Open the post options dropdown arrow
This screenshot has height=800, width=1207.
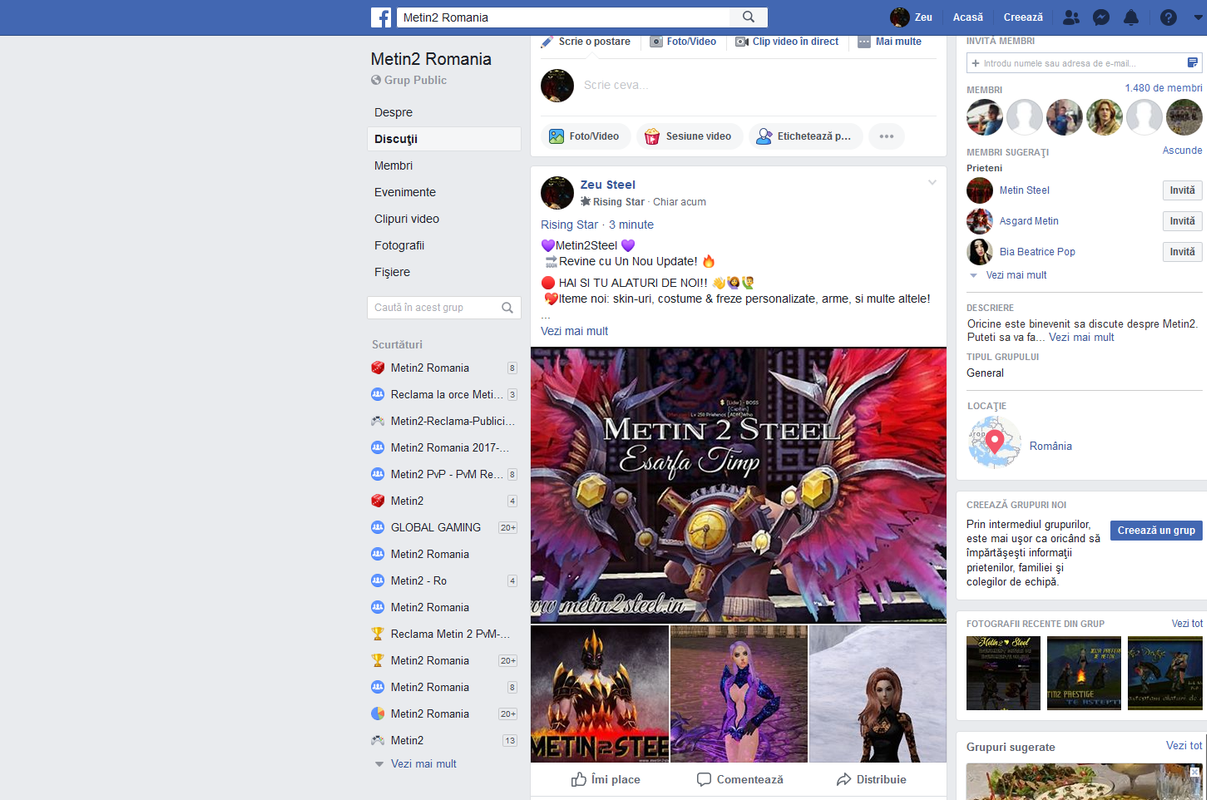932,182
